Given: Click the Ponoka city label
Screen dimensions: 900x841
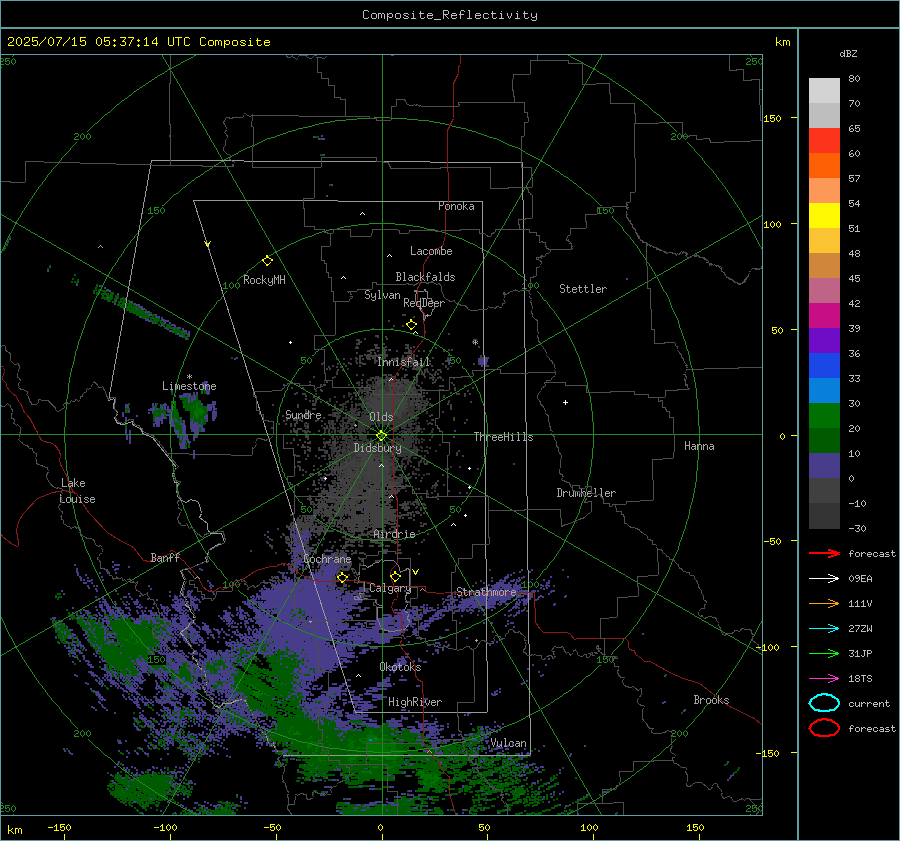Looking at the screenshot, I should (x=456, y=206).
